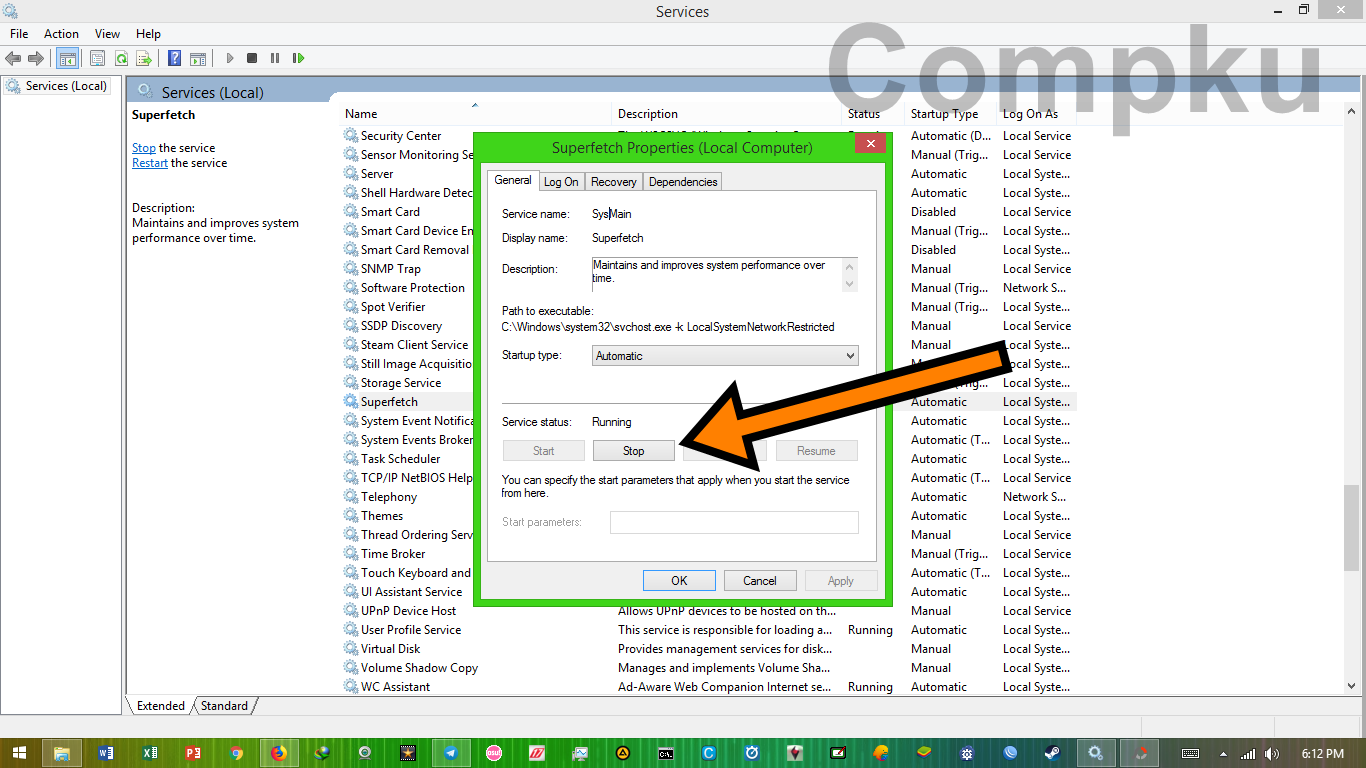The height and width of the screenshot is (768, 1366).
Task: Click the Back arrow in the Services toolbar
Action: pyautogui.click(x=14, y=58)
